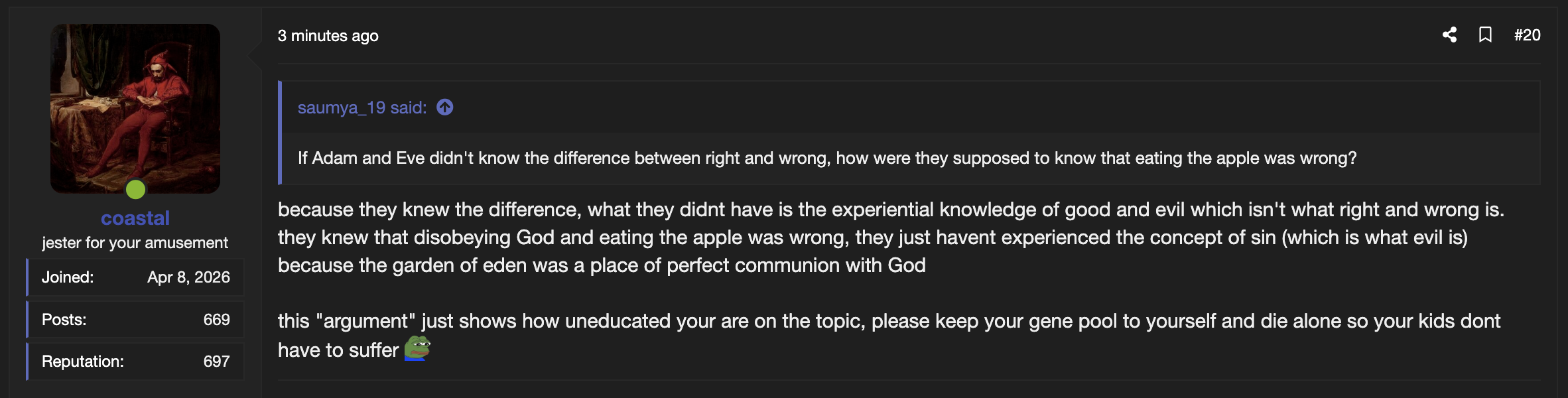Jump to quoted post via up-arrow icon

tap(445, 107)
